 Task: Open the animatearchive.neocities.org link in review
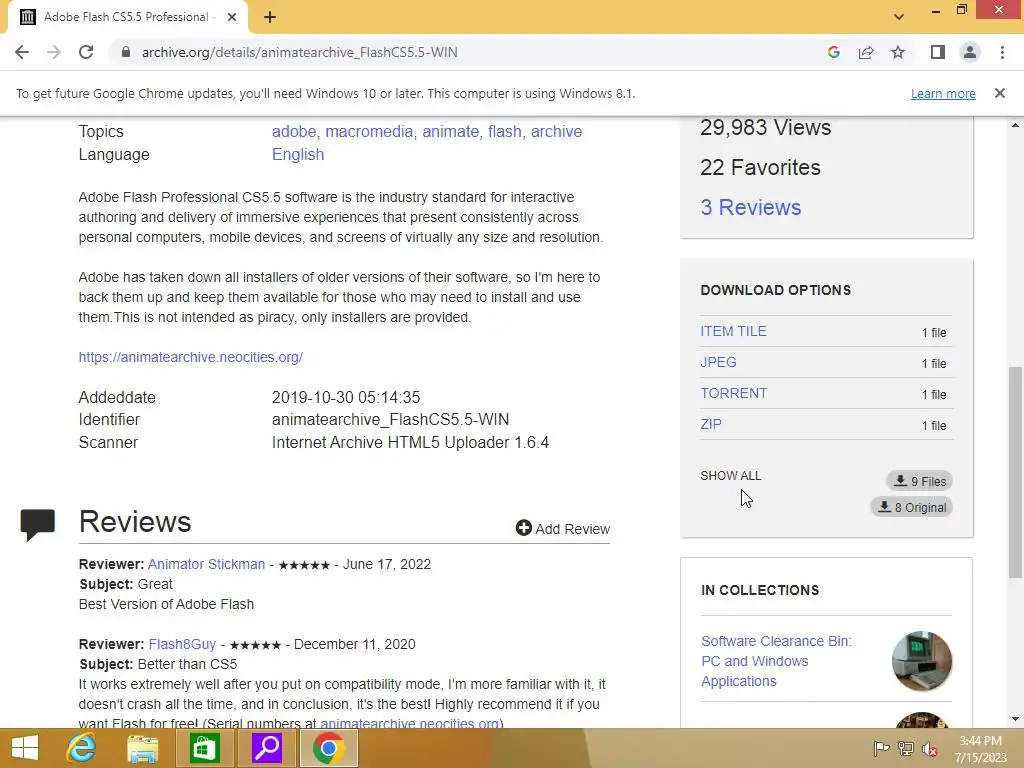pos(411,723)
